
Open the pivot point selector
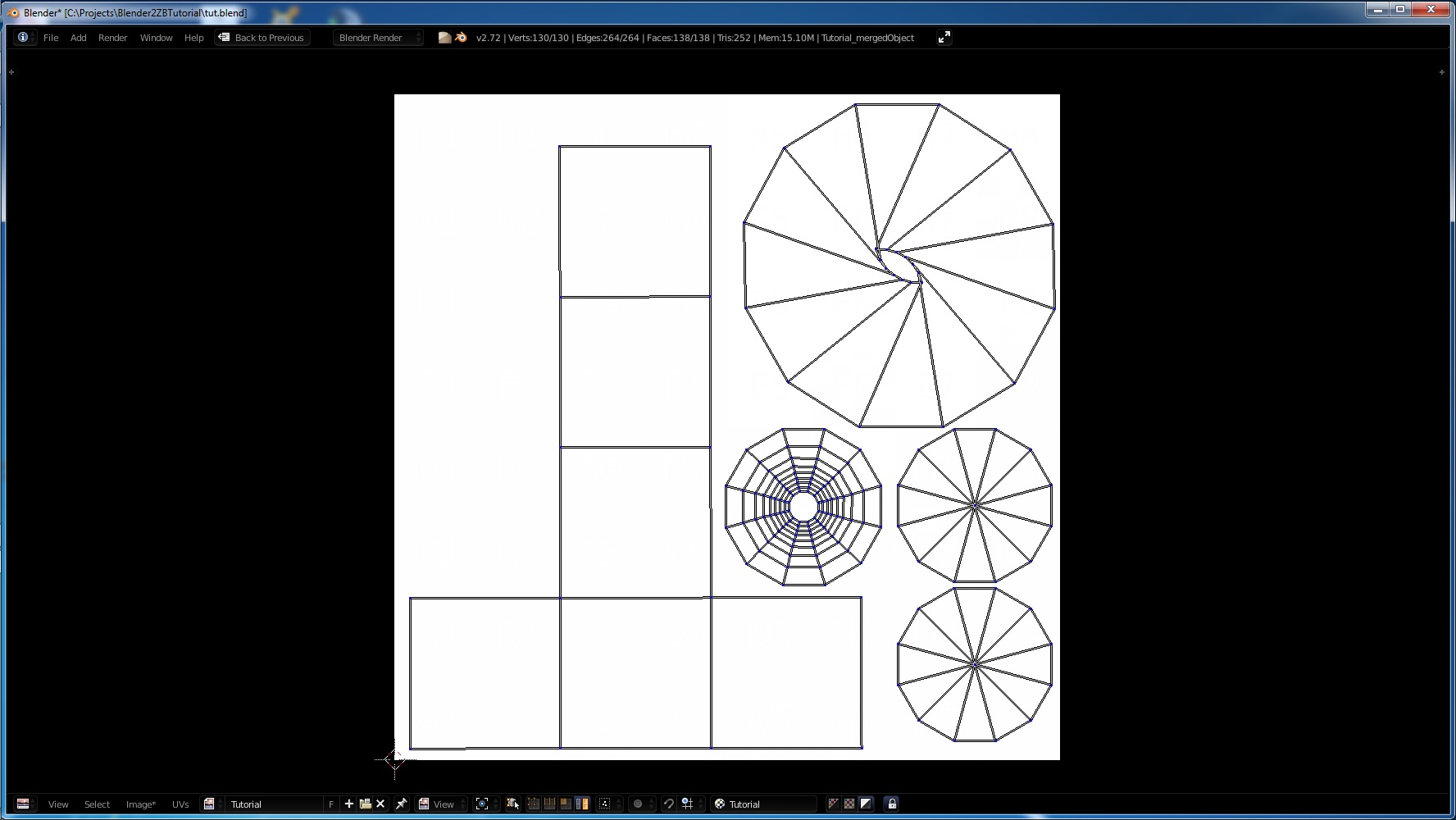point(486,804)
